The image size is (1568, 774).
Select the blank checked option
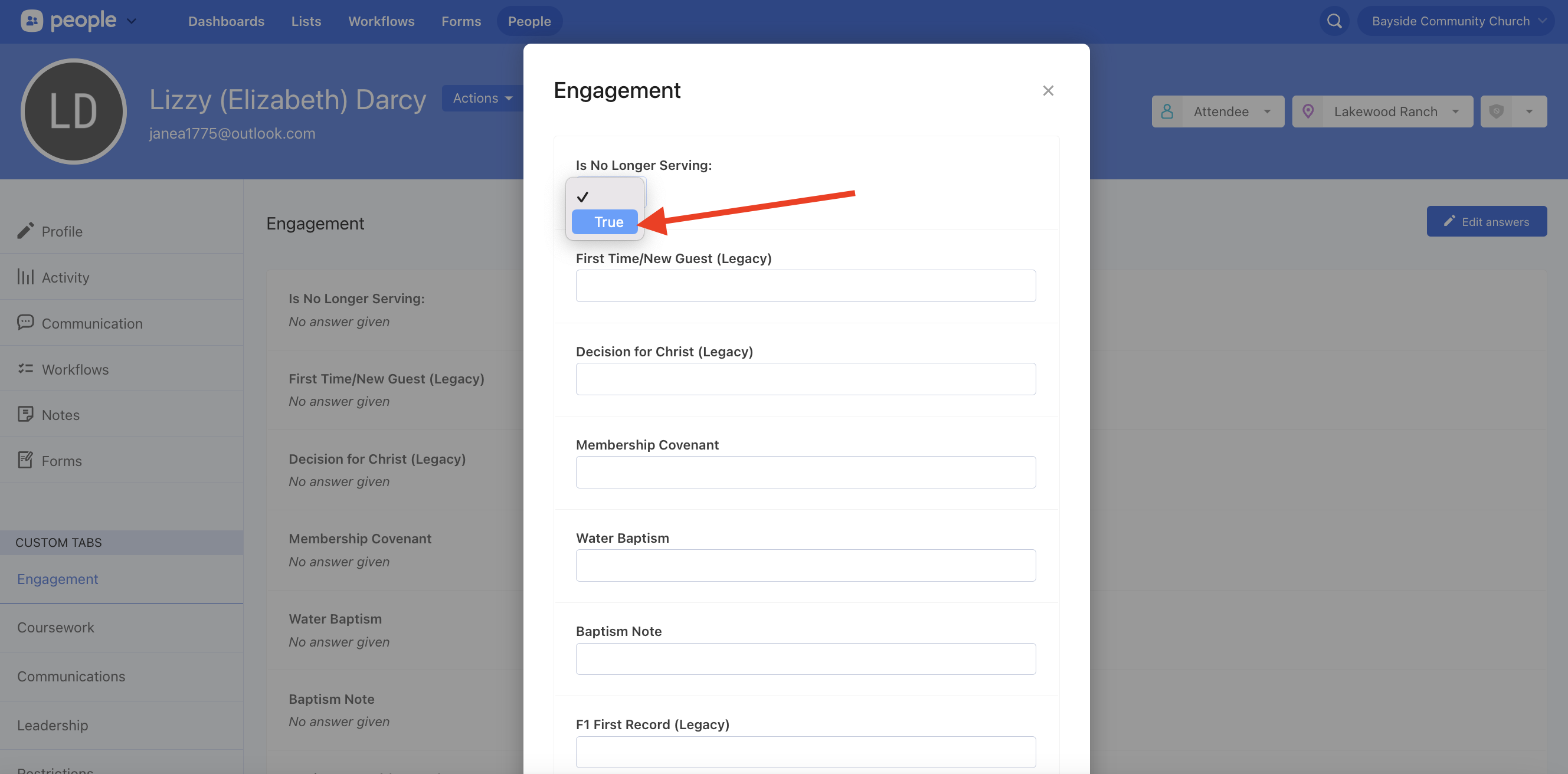tap(605, 196)
